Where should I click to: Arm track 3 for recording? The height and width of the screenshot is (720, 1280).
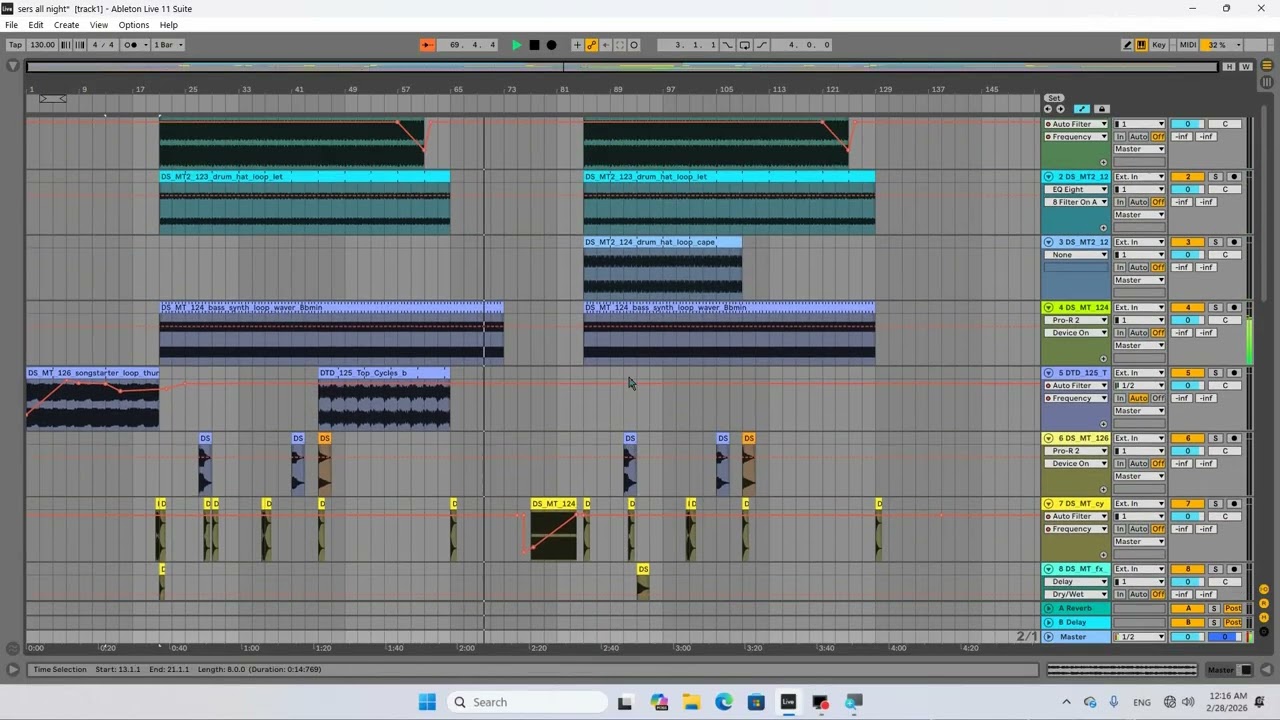(1234, 242)
